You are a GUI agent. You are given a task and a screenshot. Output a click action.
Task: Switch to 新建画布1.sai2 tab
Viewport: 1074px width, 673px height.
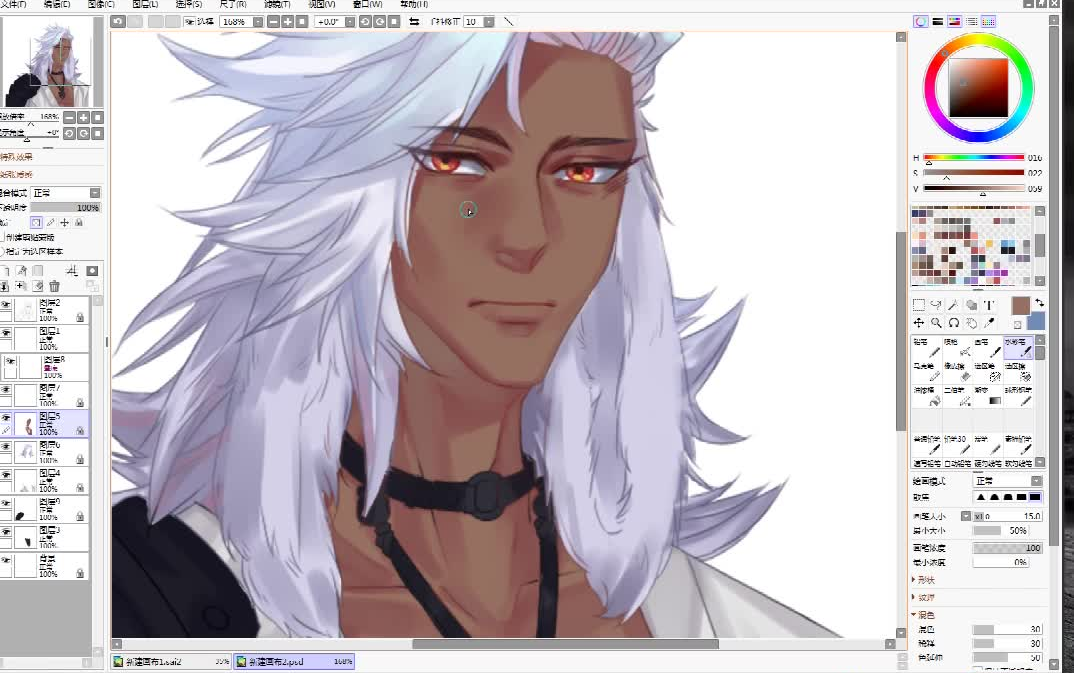pyautogui.click(x=171, y=662)
